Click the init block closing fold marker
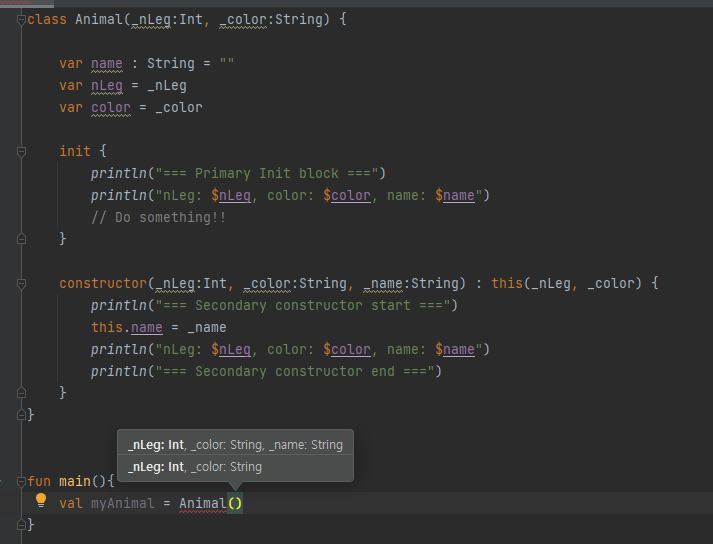713x544 pixels. pos(21,238)
